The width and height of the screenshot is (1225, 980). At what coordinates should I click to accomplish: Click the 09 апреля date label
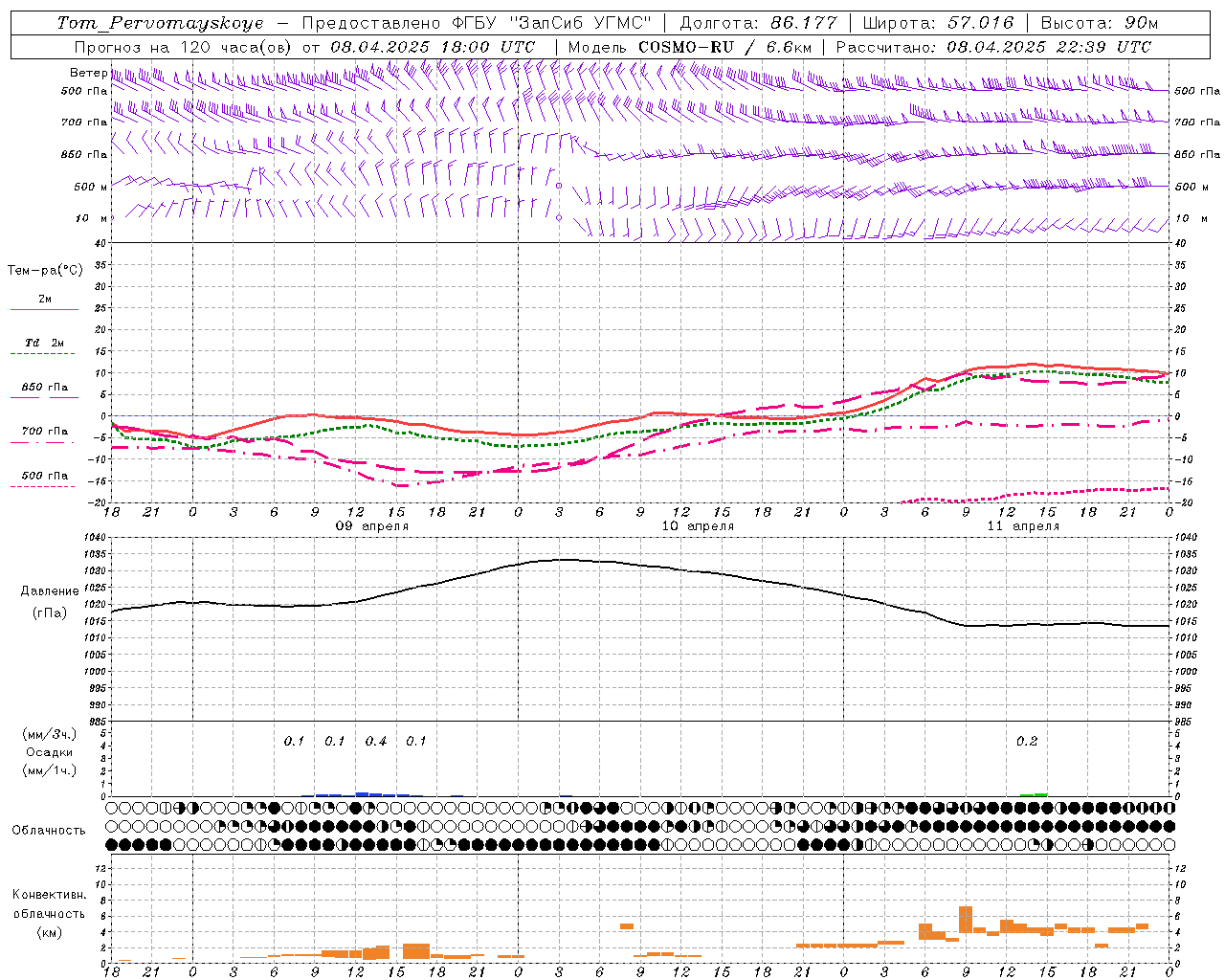point(371,526)
